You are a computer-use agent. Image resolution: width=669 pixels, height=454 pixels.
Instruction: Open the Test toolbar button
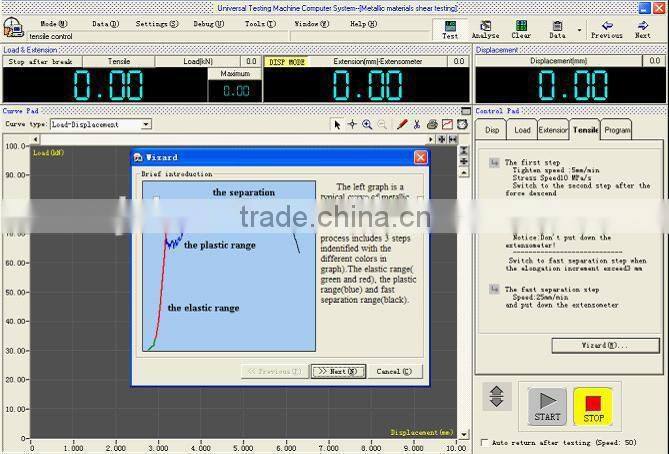(450, 30)
